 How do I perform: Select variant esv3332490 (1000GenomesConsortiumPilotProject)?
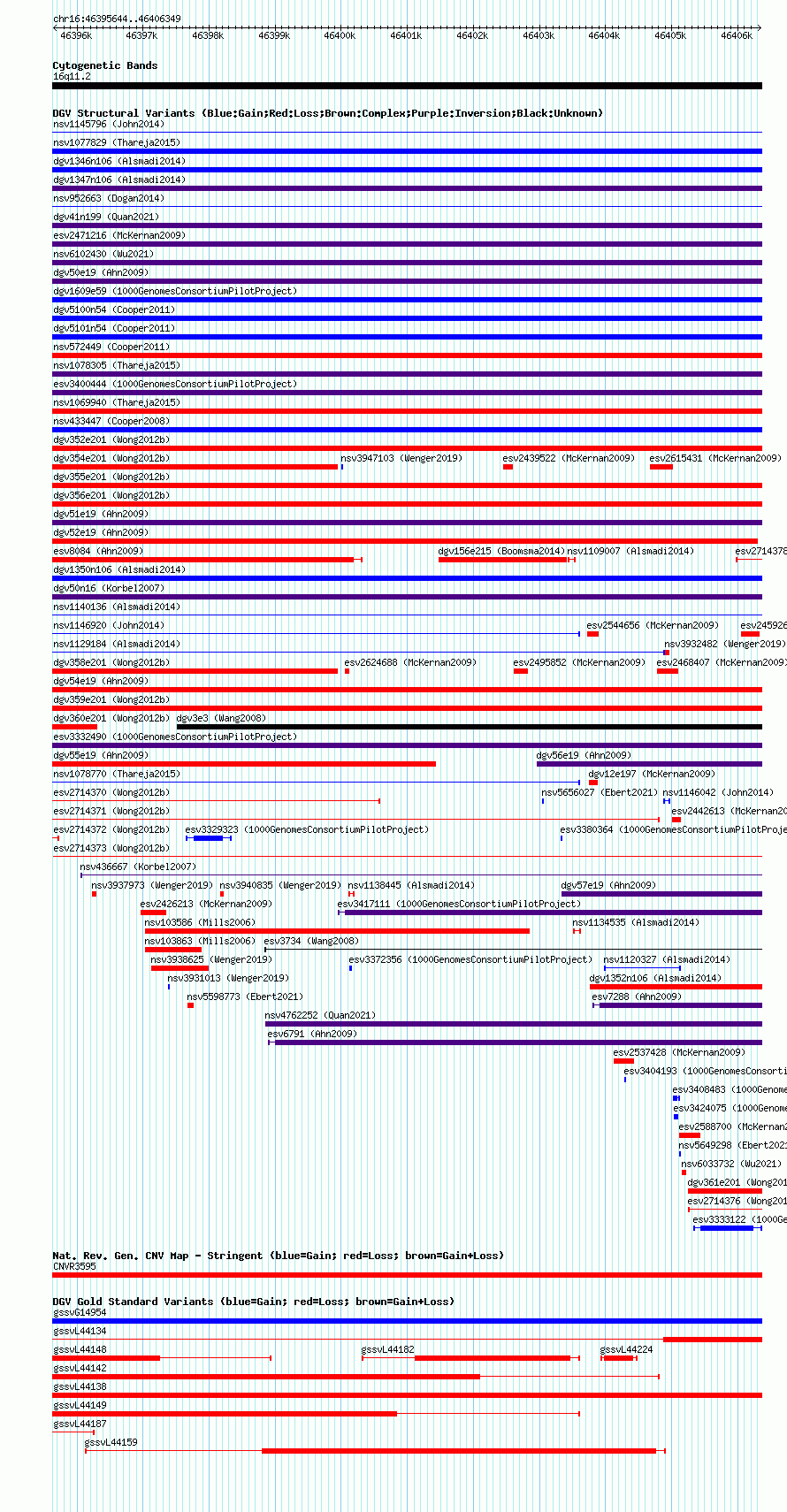(175, 737)
